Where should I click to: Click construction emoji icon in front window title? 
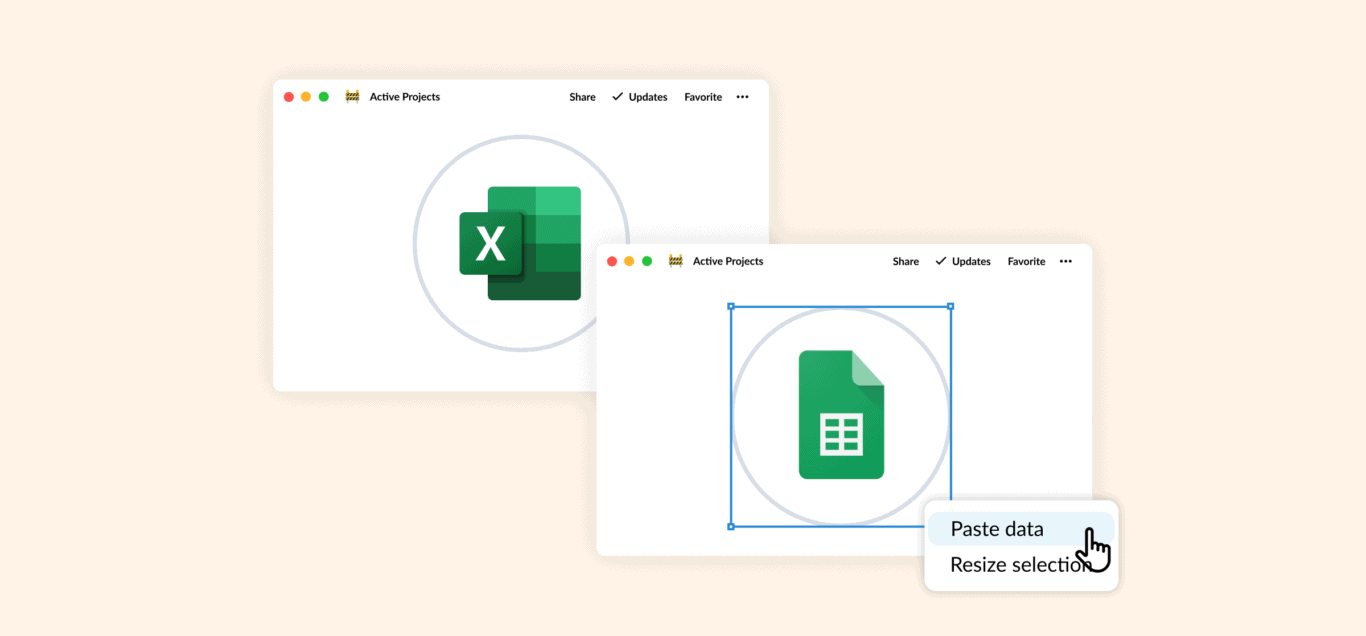[x=675, y=261]
